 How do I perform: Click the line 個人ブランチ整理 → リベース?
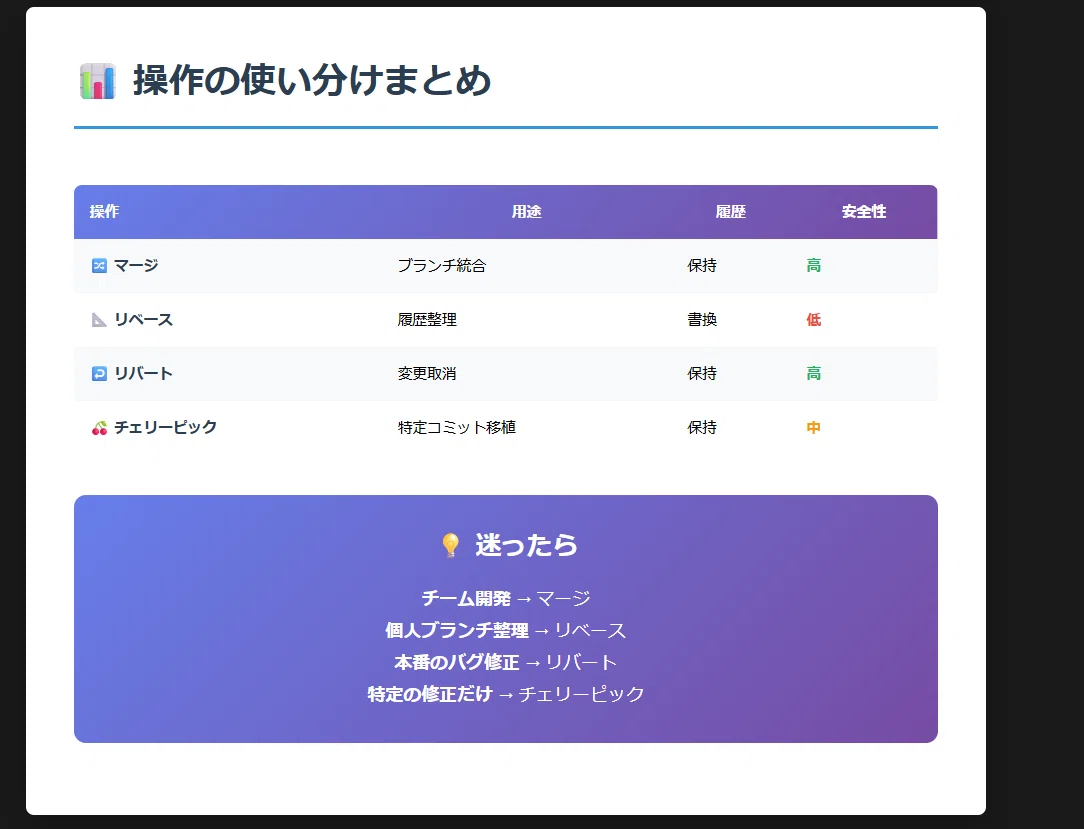(x=506, y=631)
